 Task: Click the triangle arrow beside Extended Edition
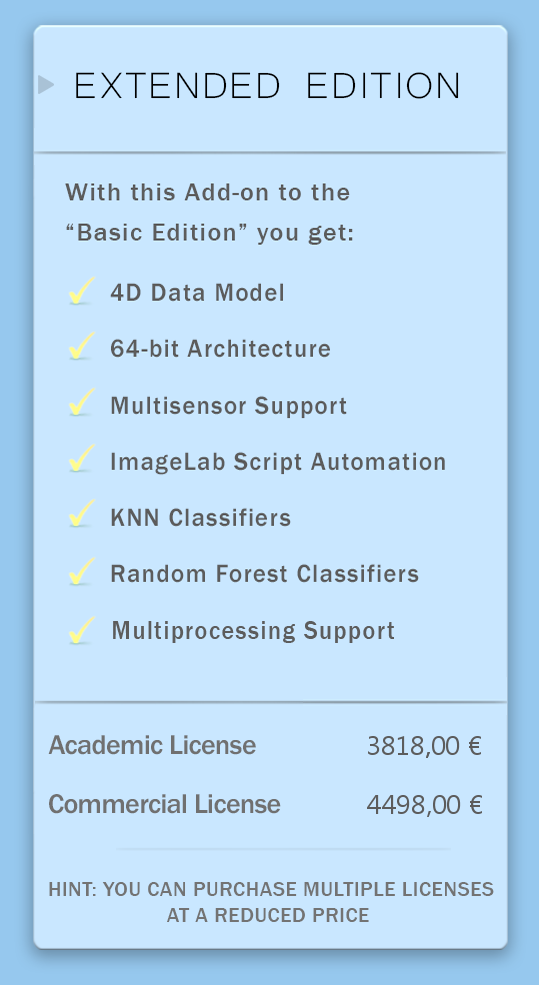[x=46, y=84]
